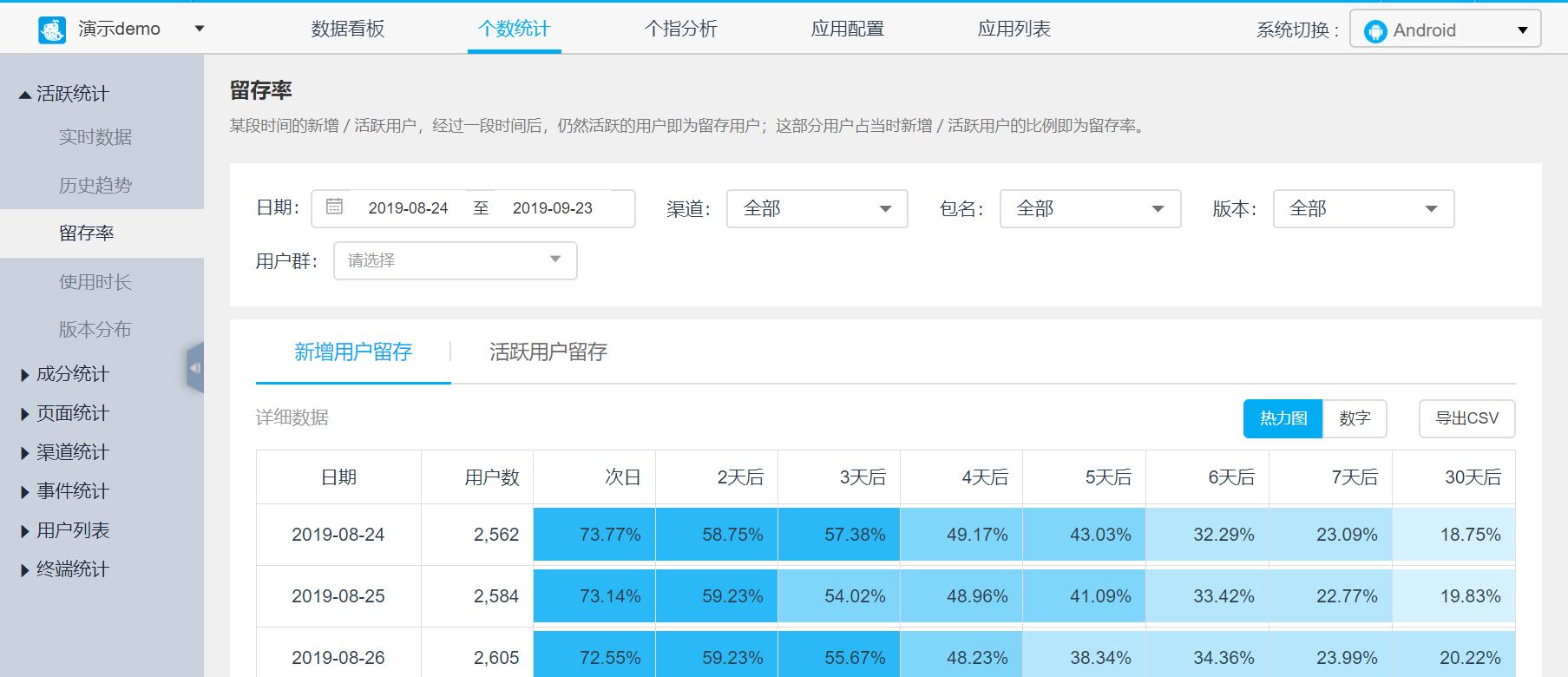This screenshot has width=1568, height=677.
Task: Click the 演示demo app logo icon
Action: pyautogui.click(x=52, y=30)
